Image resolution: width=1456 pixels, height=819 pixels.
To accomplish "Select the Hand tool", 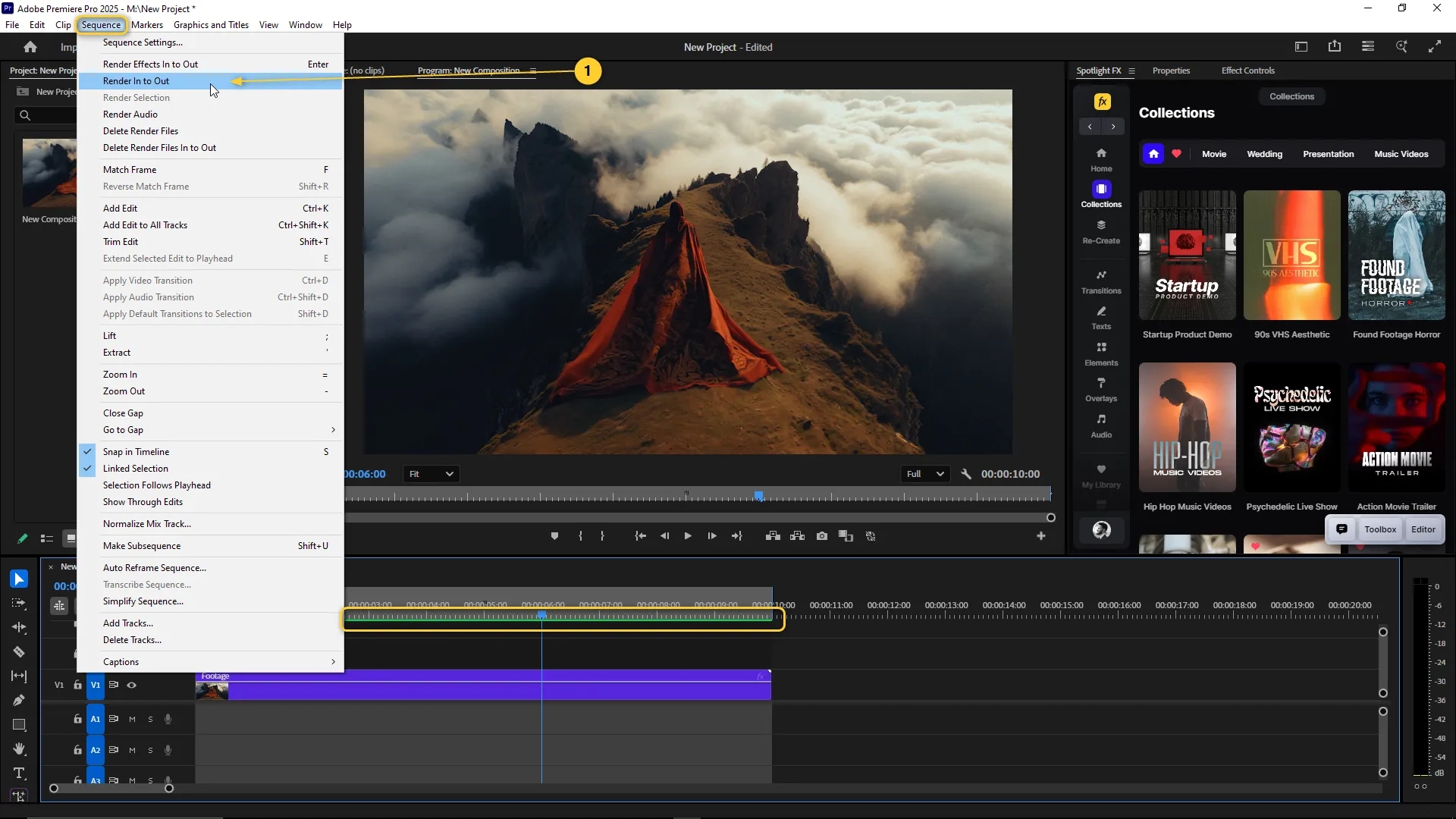I will coord(19,749).
